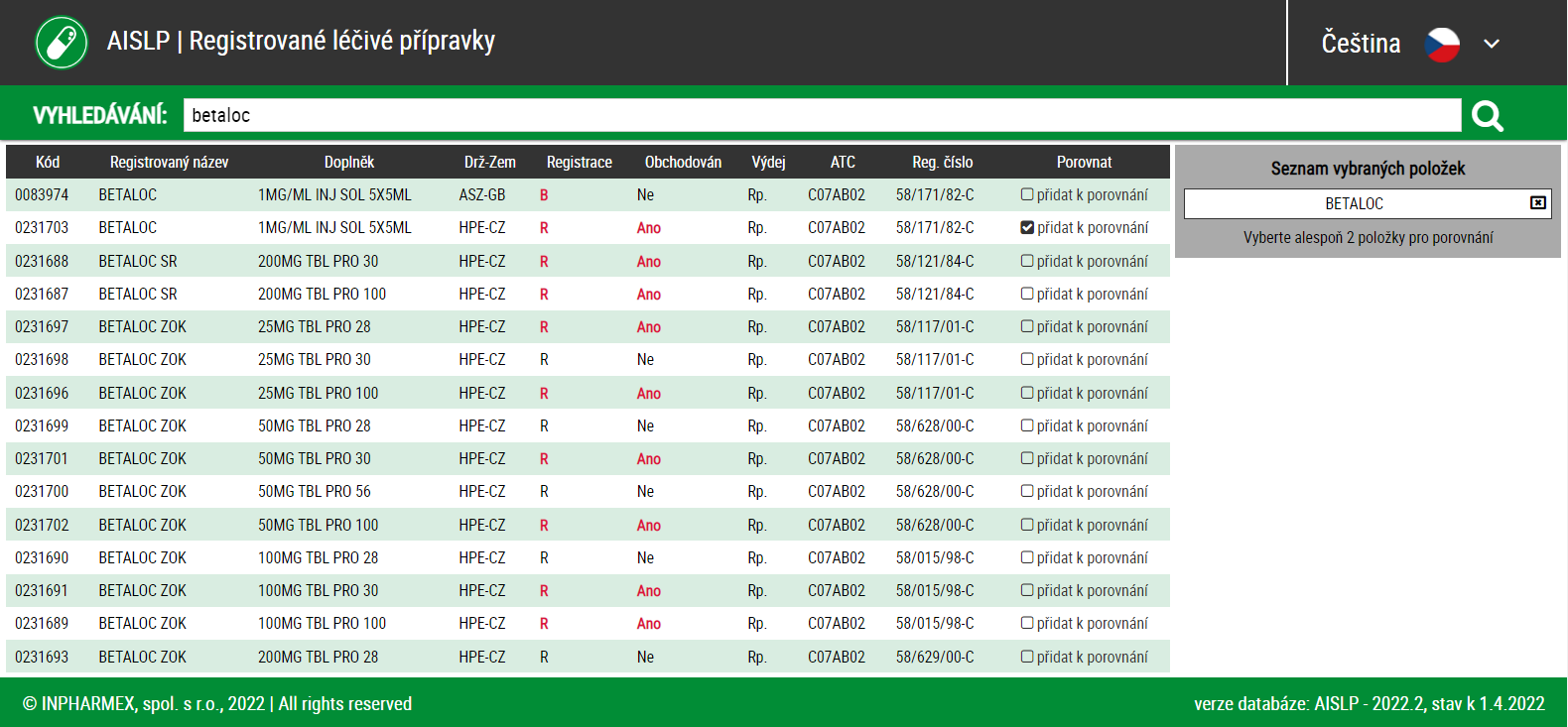1568x727 pixels.
Task: Check compare box for row 0231701
Action: tap(1027, 458)
